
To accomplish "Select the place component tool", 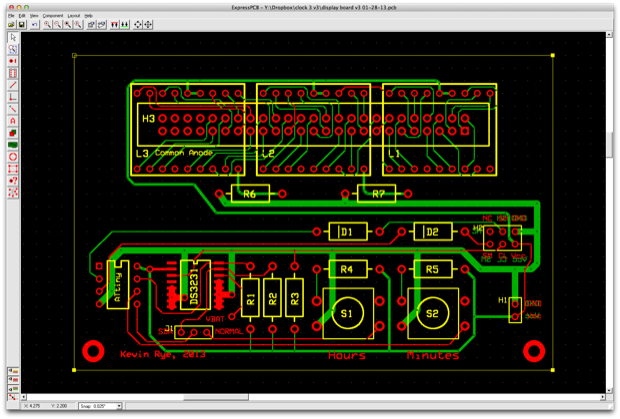I will [x=13, y=74].
